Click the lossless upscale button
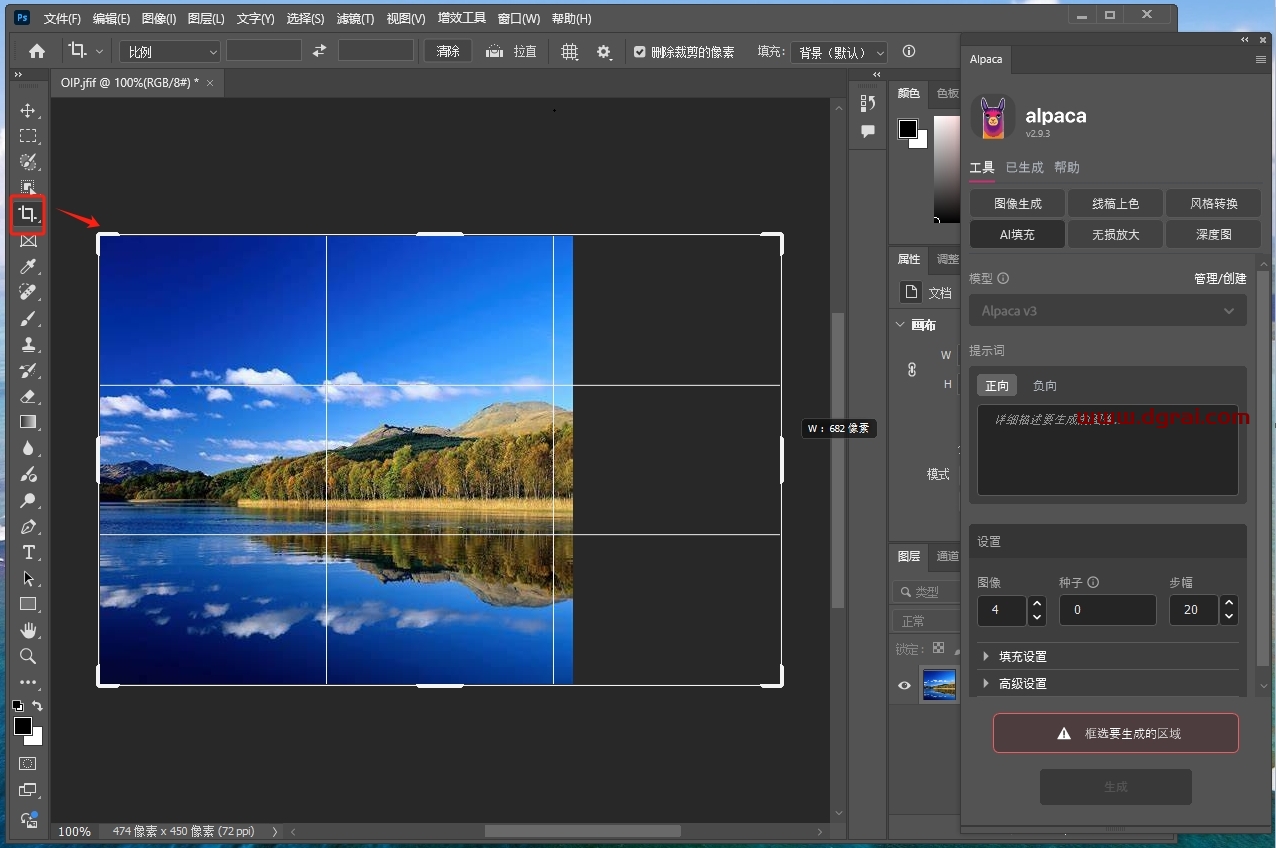Screen dimensions: 1276x848 tap(1115, 234)
